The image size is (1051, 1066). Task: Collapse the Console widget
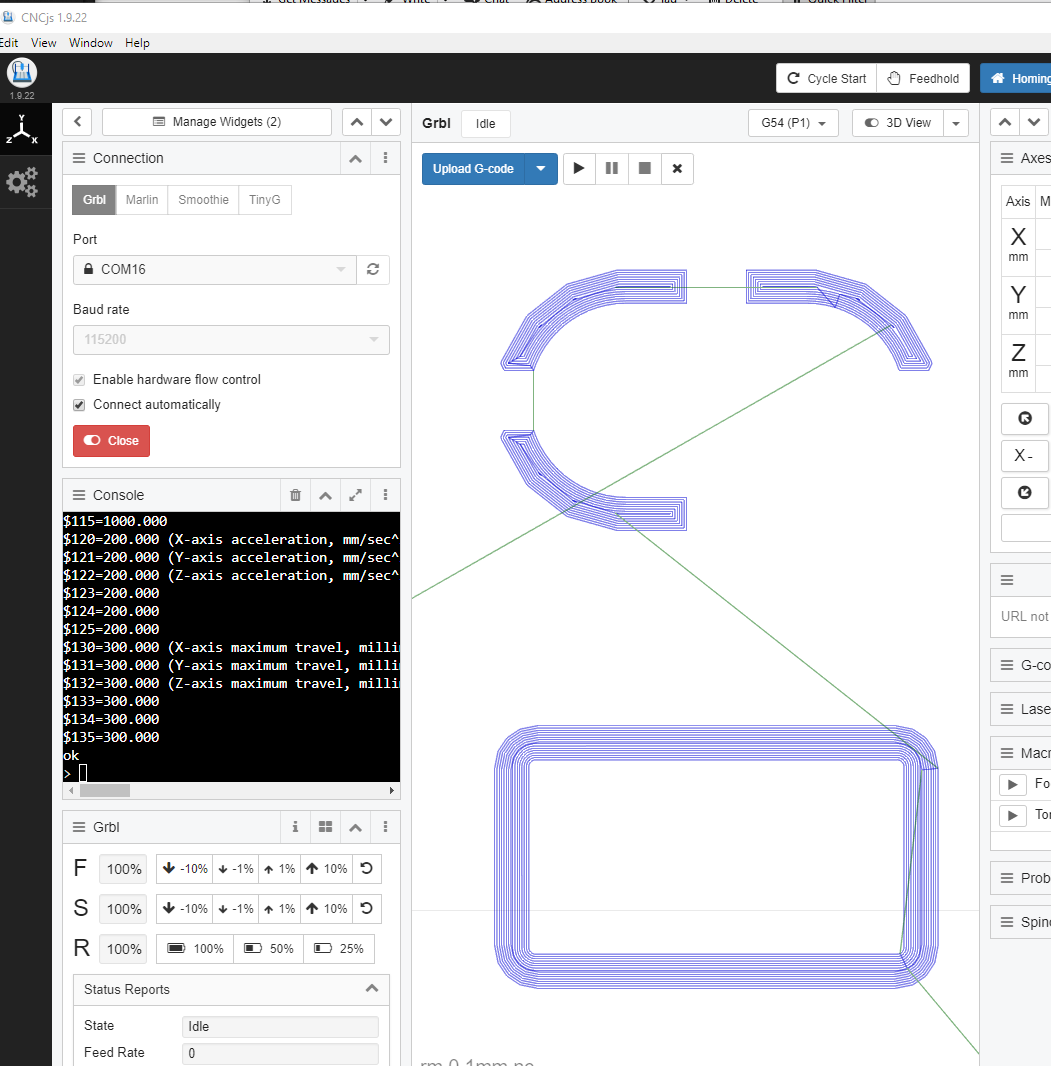pyautogui.click(x=326, y=495)
